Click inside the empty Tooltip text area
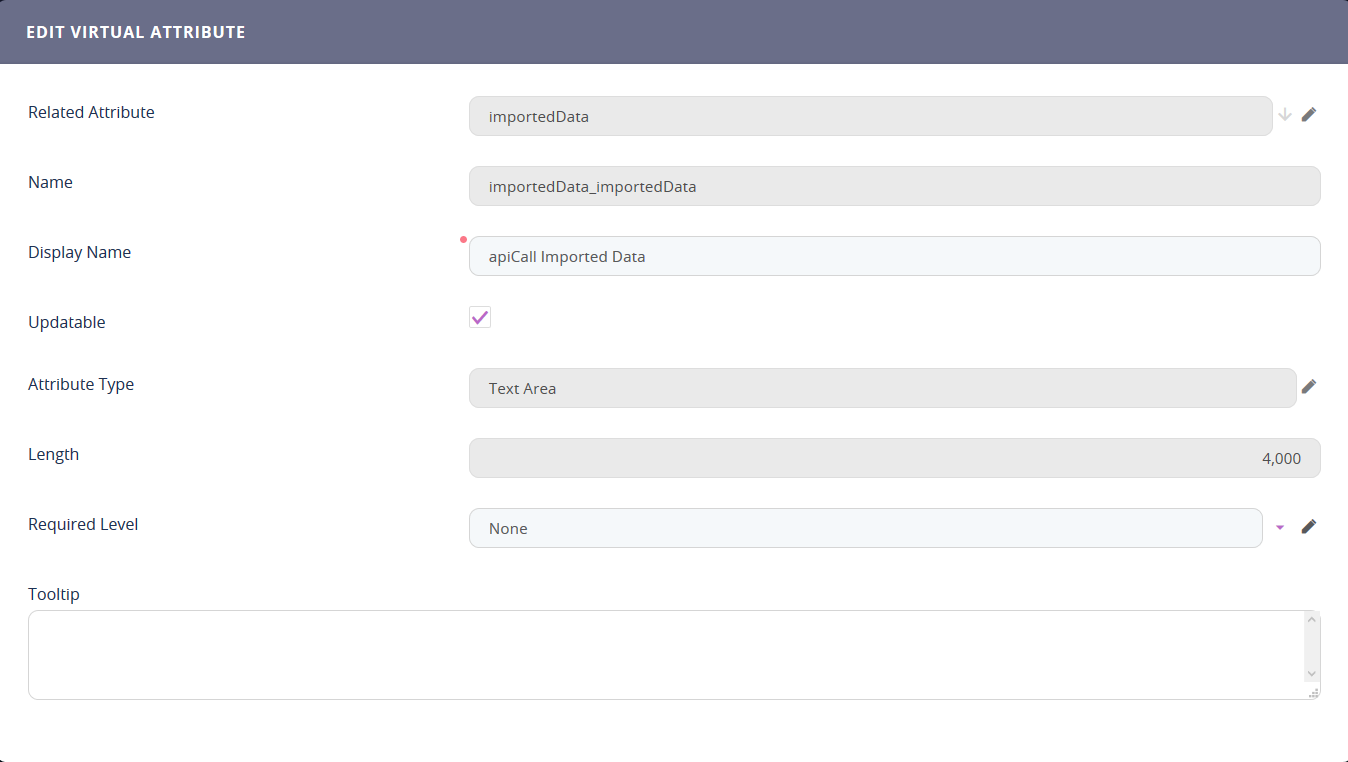 tap(660, 654)
